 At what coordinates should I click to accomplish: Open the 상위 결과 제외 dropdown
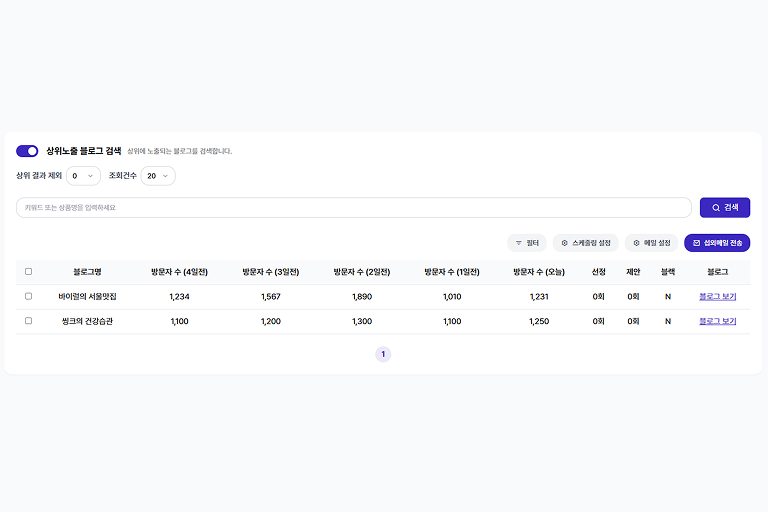[83, 176]
